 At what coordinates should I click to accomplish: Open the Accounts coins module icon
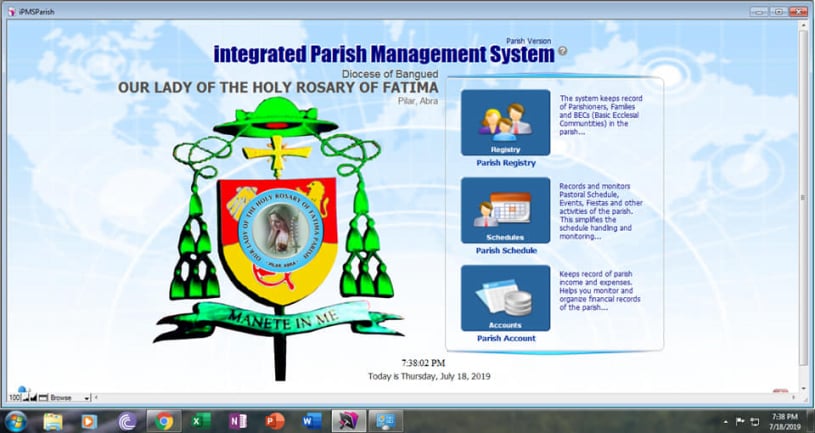pyautogui.click(x=505, y=298)
